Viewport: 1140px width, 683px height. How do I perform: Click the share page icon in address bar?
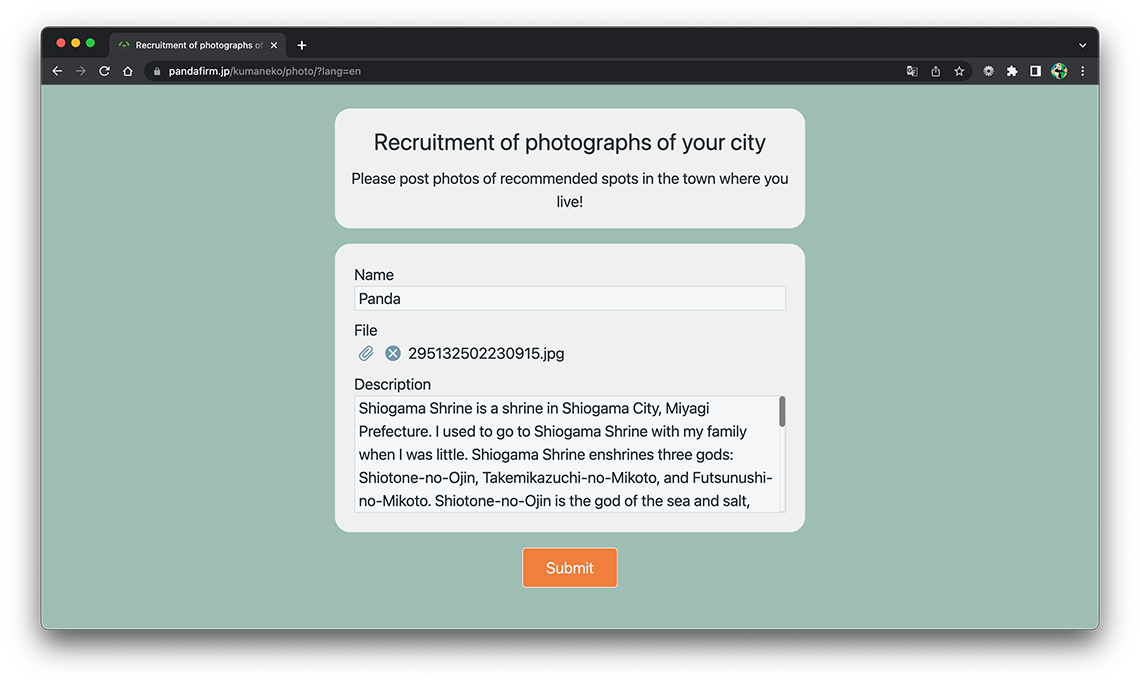[x=936, y=71]
